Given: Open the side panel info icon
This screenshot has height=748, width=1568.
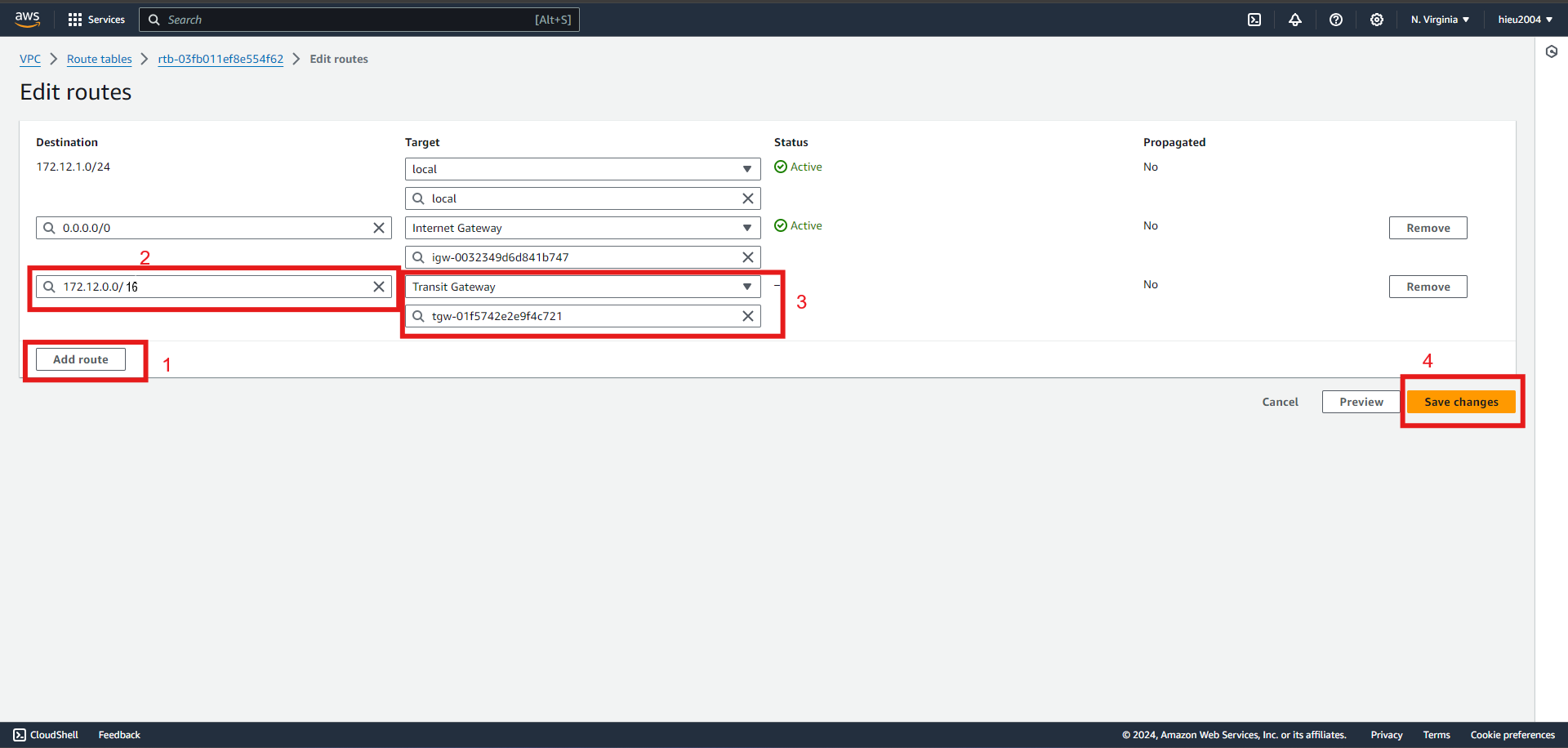Looking at the screenshot, I should pos(1552,51).
